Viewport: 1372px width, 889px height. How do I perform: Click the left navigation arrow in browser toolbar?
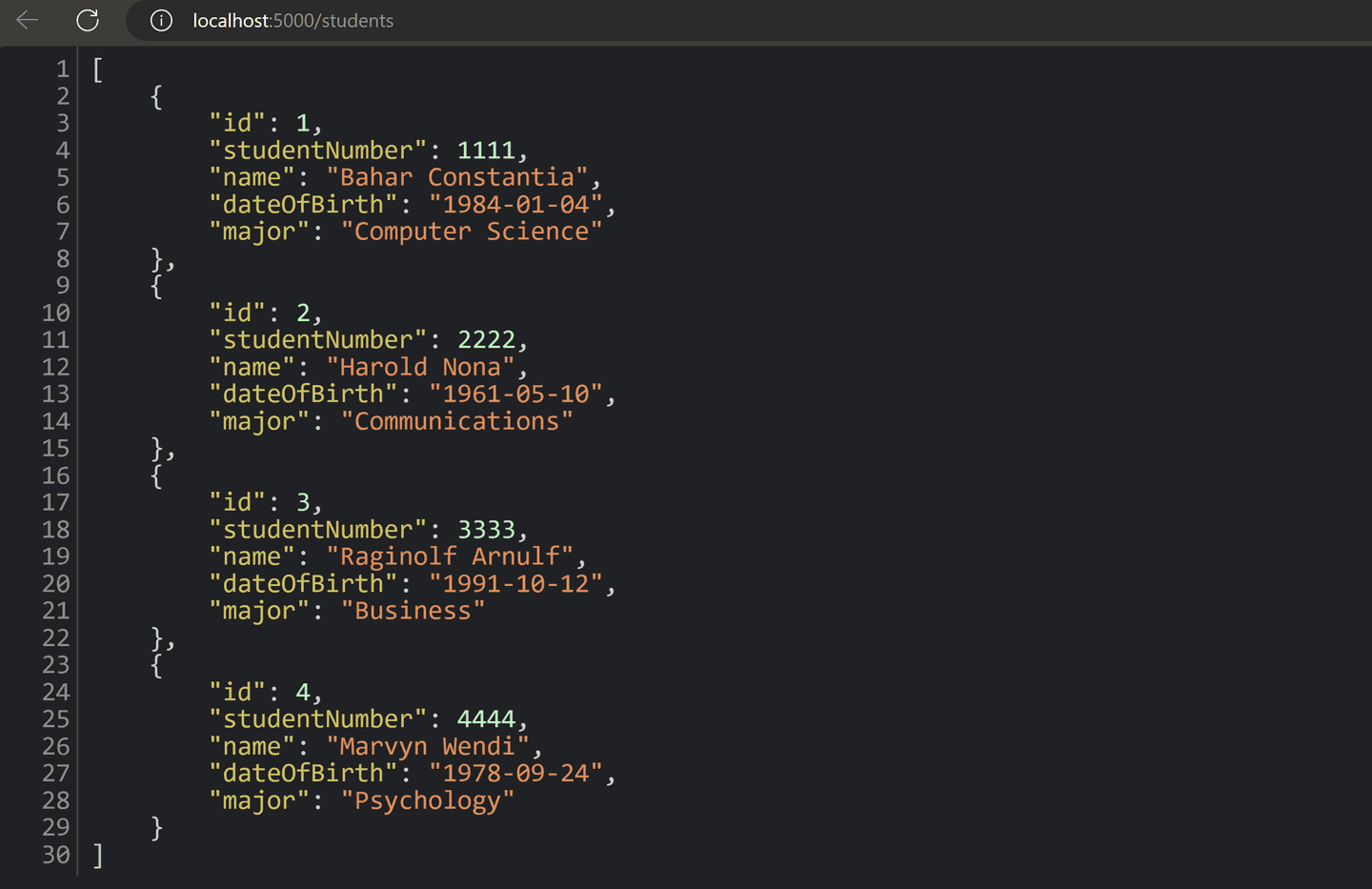(26, 20)
